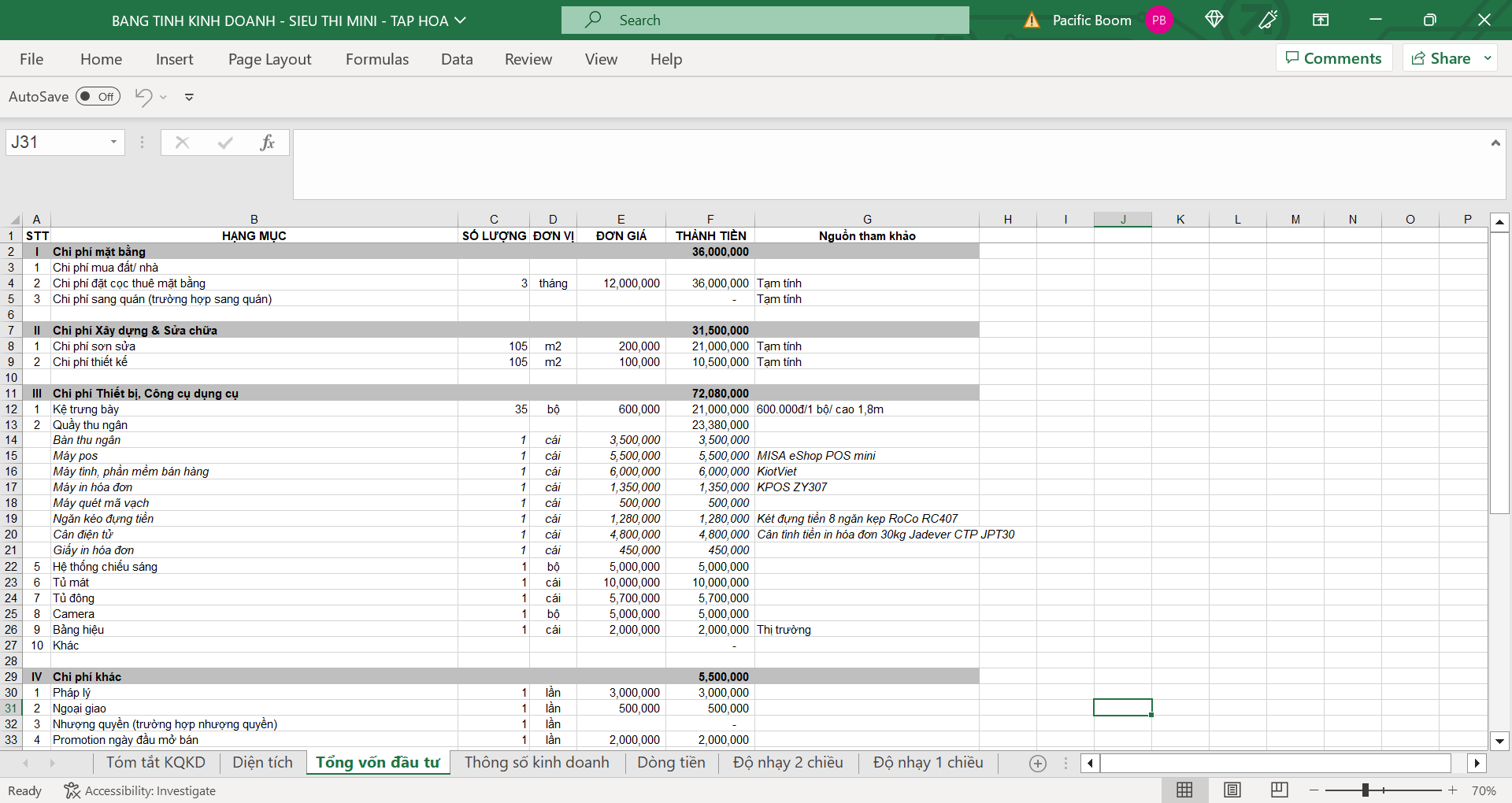The height and width of the screenshot is (803, 1512).
Task: Open the Comments pane button
Action: [1333, 58]
